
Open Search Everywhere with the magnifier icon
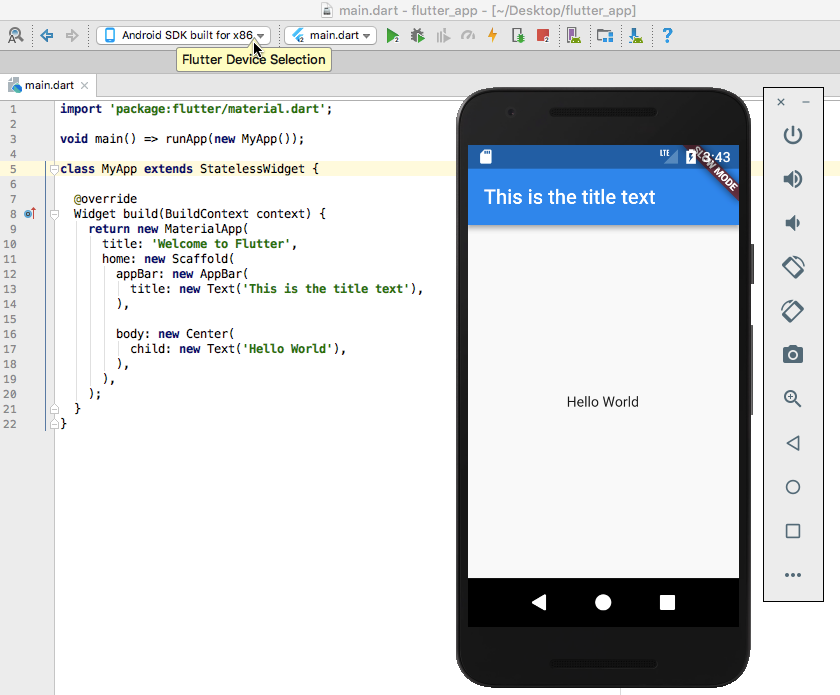click(16, 35)
